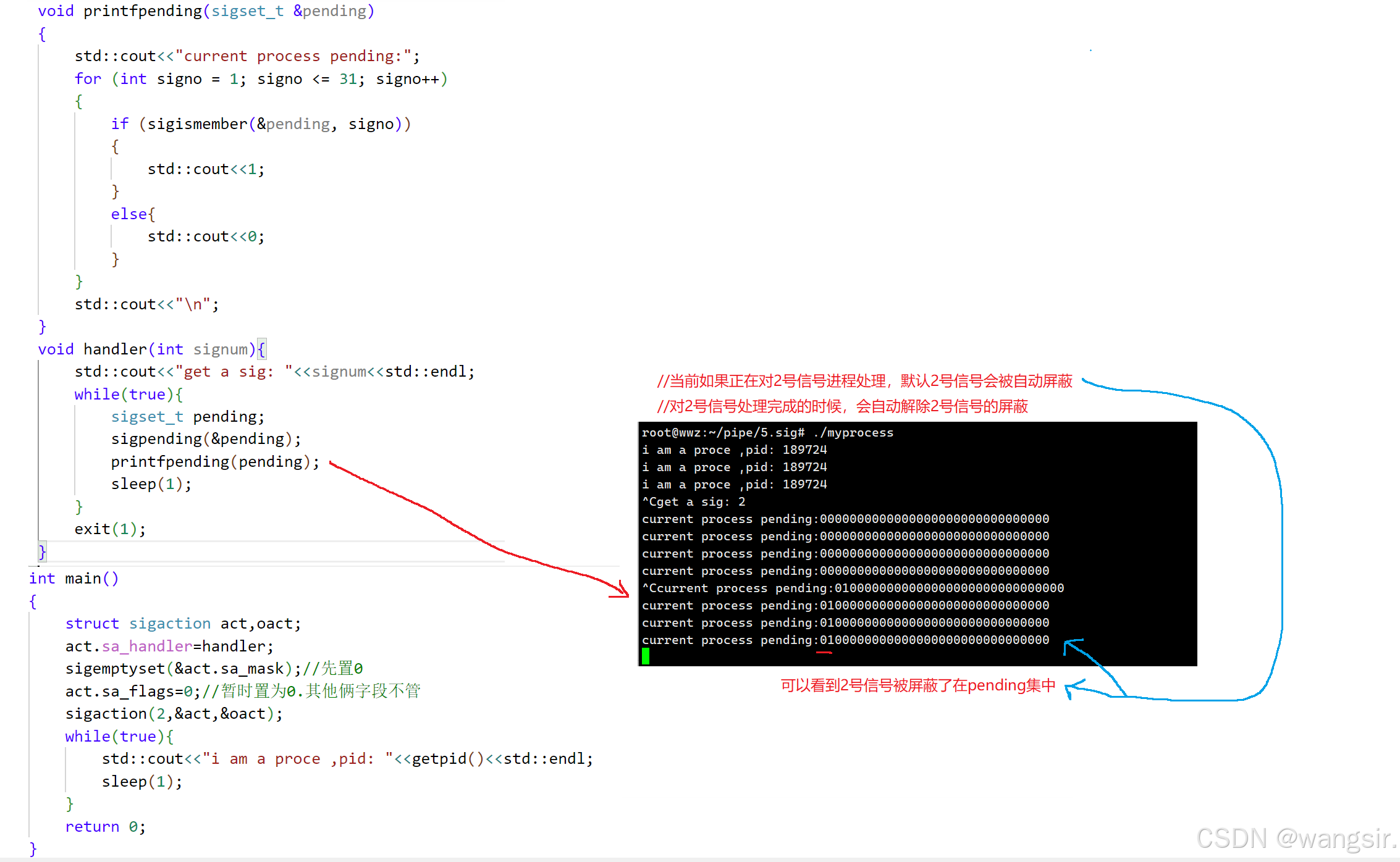
Task: Click the 'return 0;' statement
Action: (105, 827)
